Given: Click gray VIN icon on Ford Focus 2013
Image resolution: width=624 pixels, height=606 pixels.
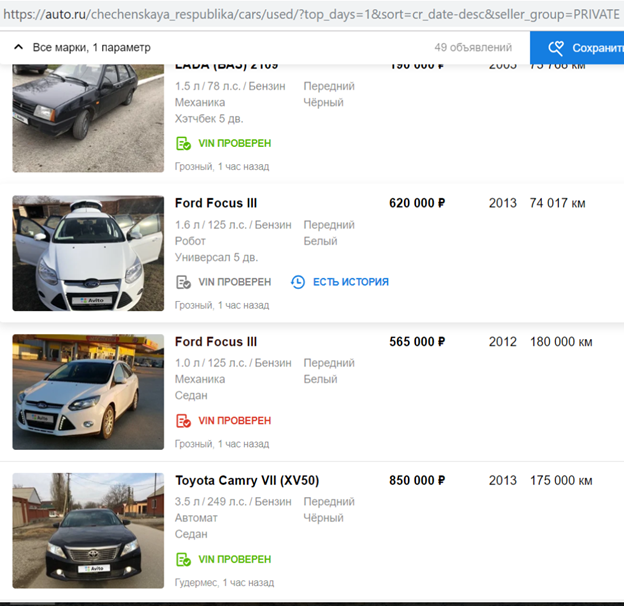Looking at the screenshot, I should 183,282.
